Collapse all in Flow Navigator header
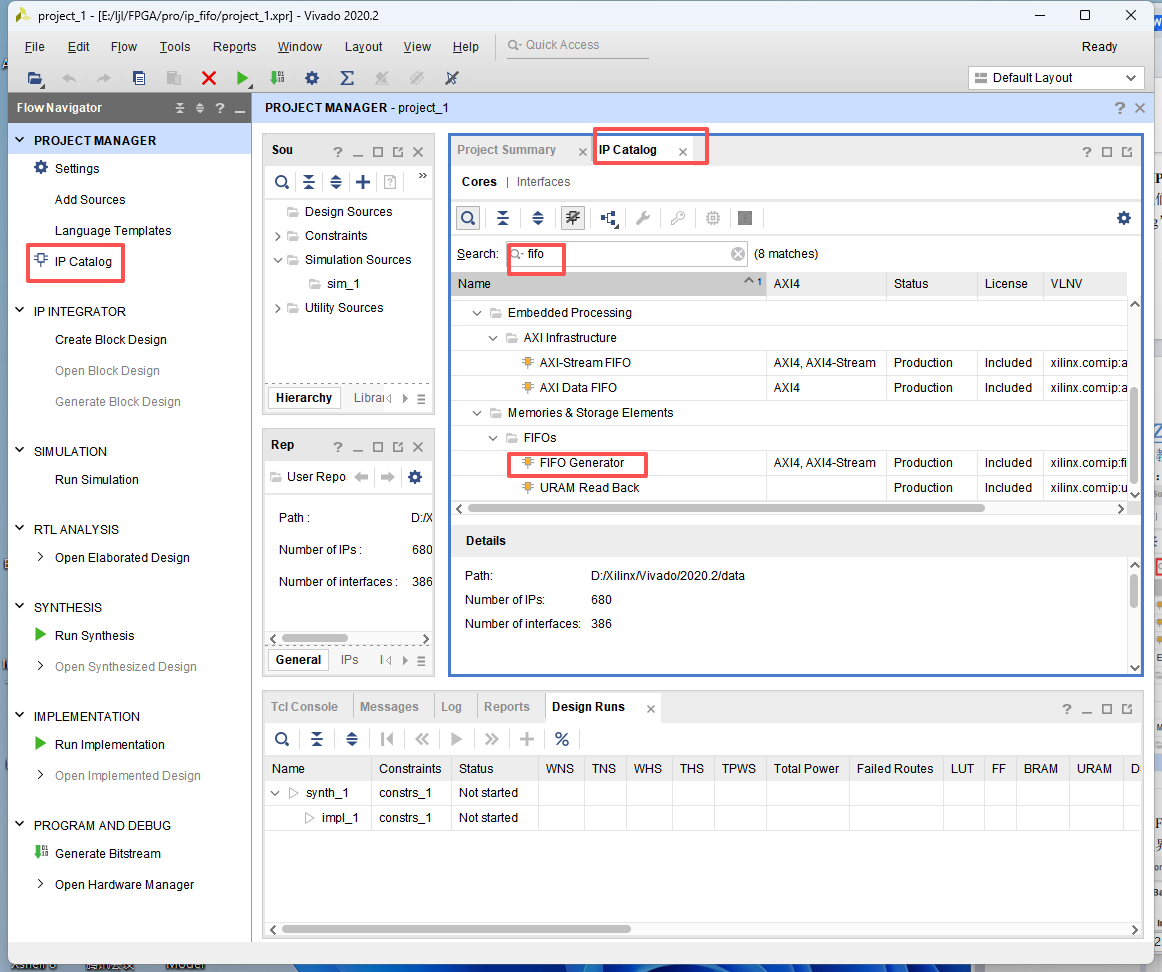The image size is (1162, 972). point(179,108)
